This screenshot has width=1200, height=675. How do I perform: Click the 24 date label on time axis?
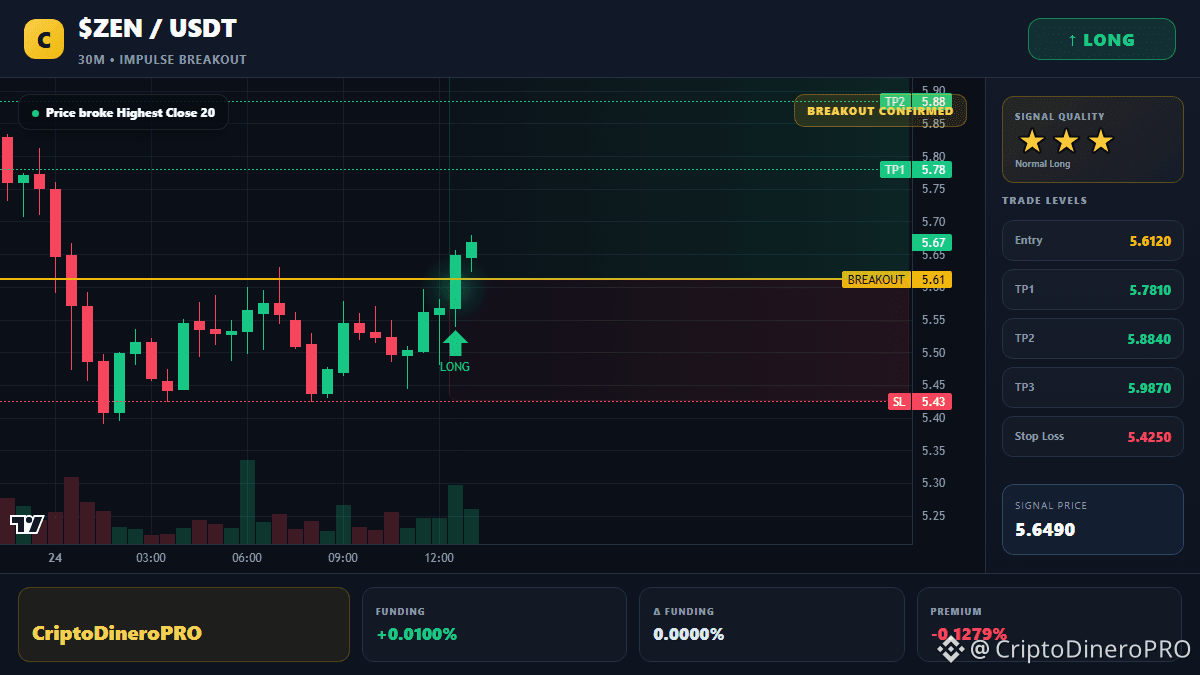pyautogui.click(x=55, y=558)
